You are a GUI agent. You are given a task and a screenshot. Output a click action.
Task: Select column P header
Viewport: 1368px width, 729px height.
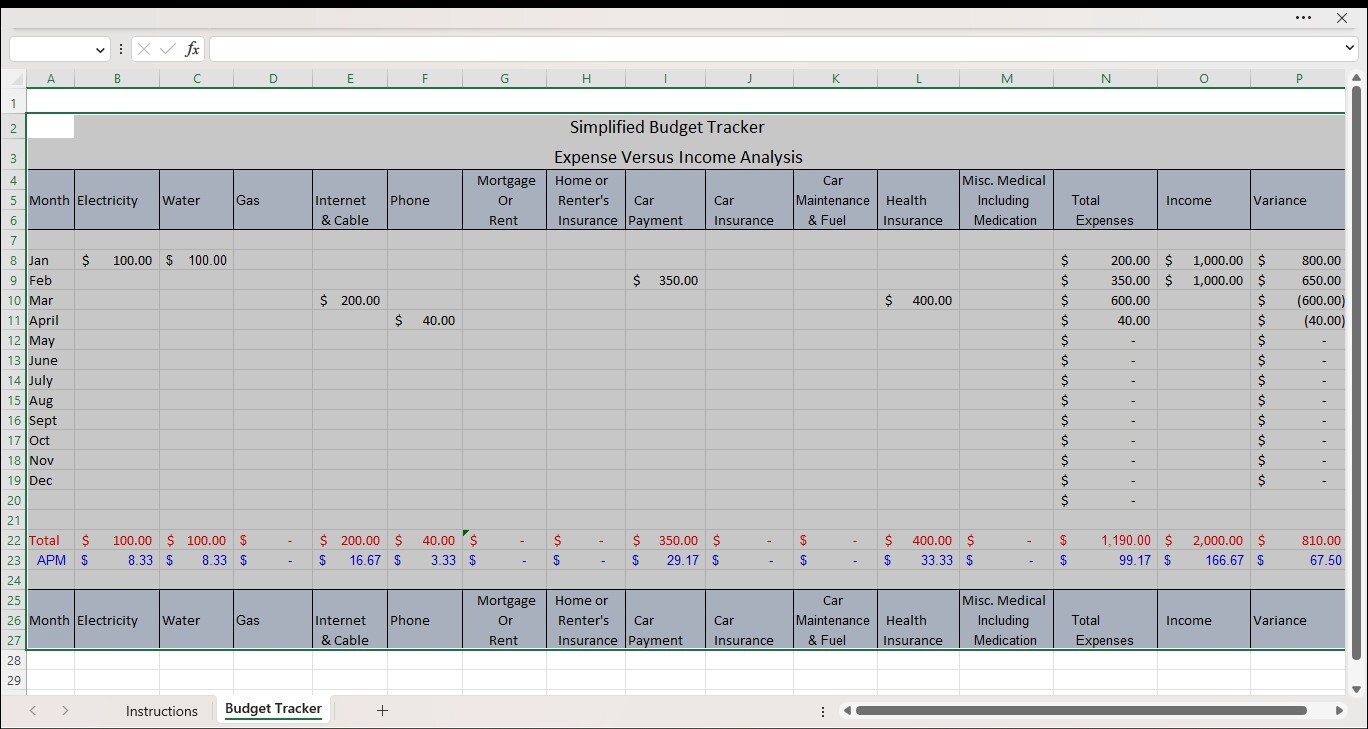[x=1298, y=79]
